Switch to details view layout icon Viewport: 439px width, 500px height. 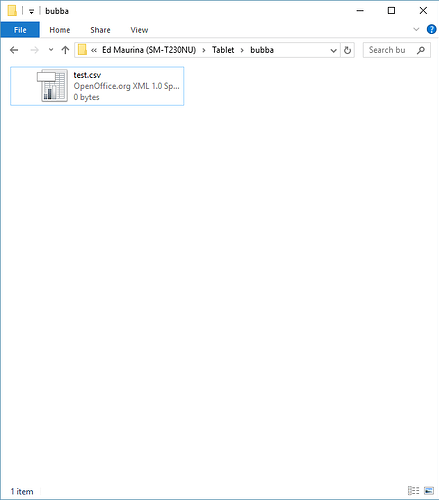[x=413, y=491]
